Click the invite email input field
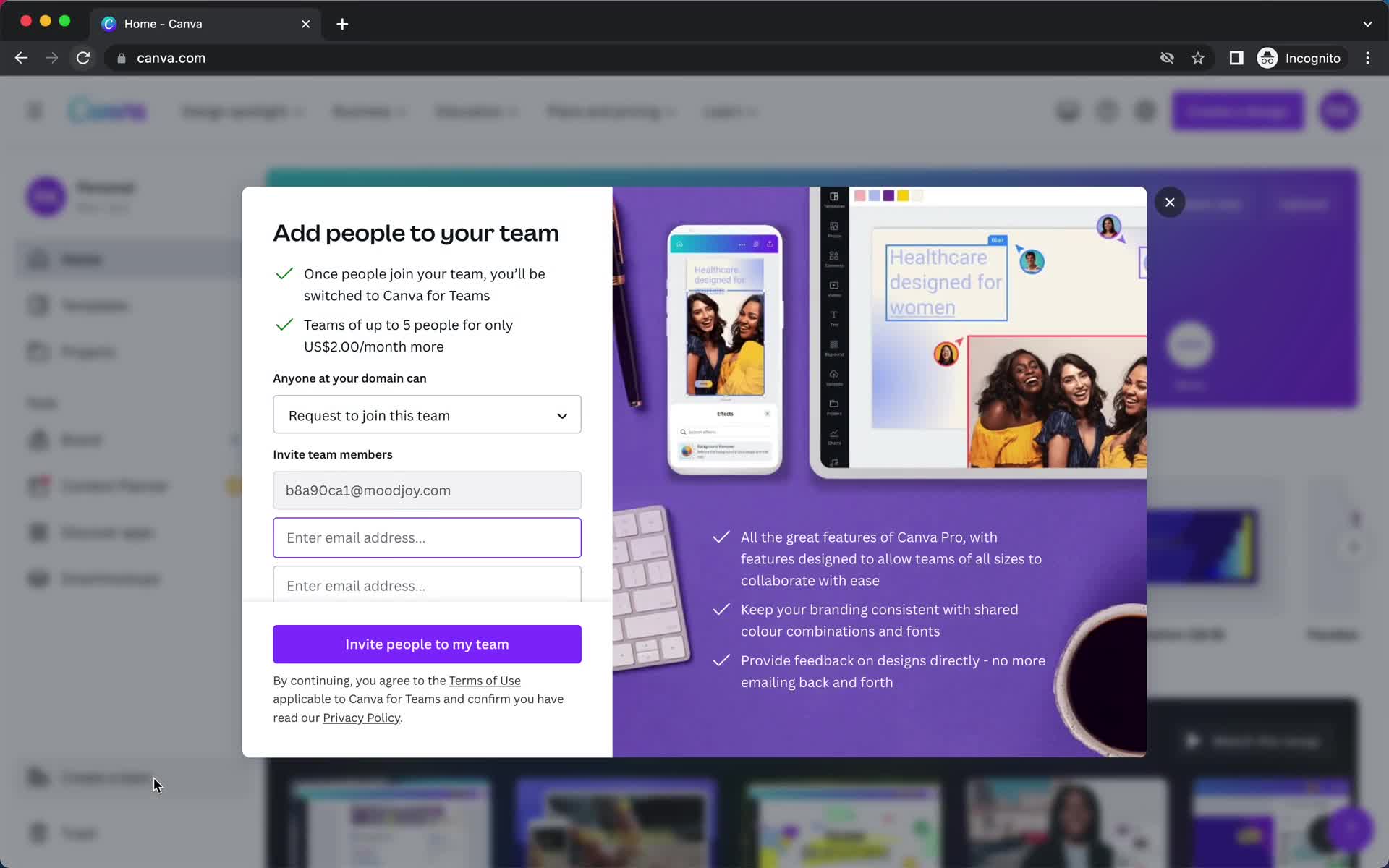The width and height of the screenshot is (1389, 868). [x=426, y=537]
